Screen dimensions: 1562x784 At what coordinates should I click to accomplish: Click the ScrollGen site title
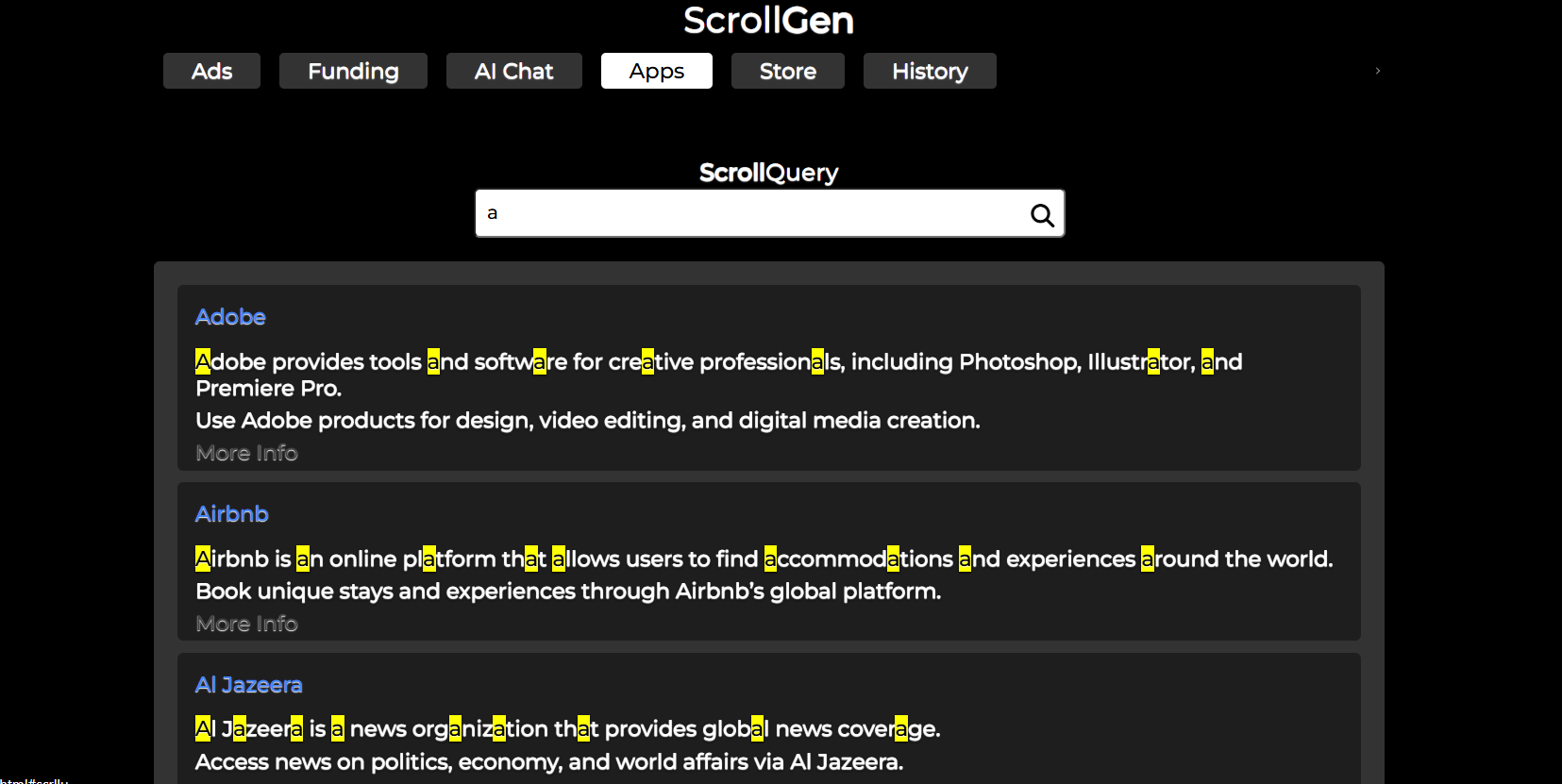click(x=768, y=21)
